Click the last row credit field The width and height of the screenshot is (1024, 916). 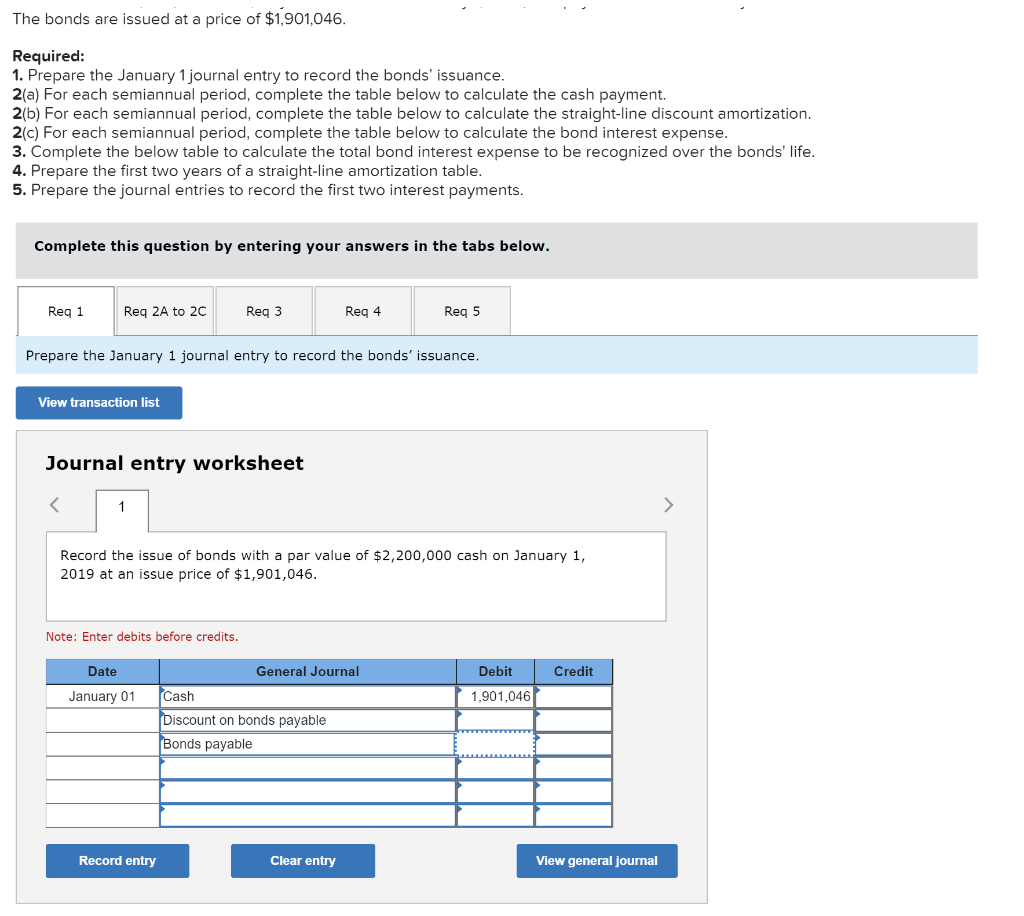573,816
